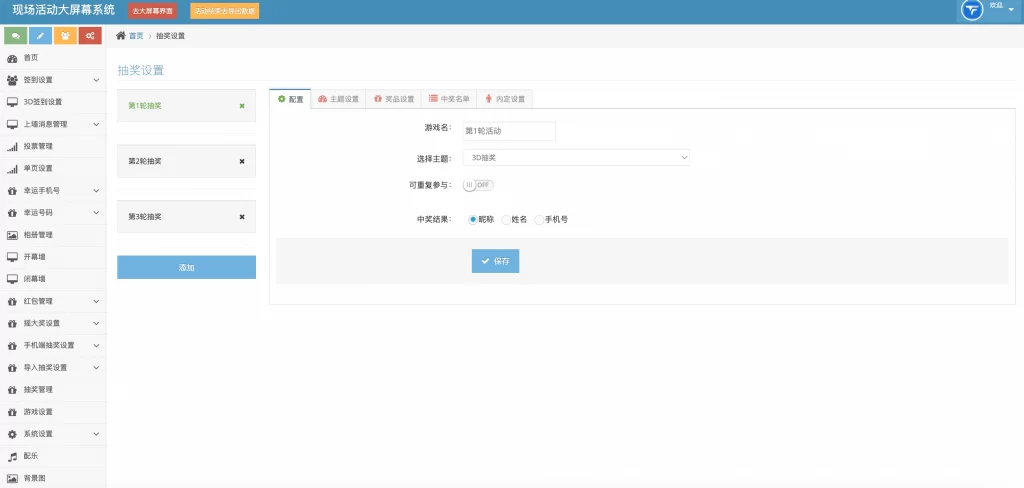Click the blue pencil edit shortcut button

click(x=40, y=36)
